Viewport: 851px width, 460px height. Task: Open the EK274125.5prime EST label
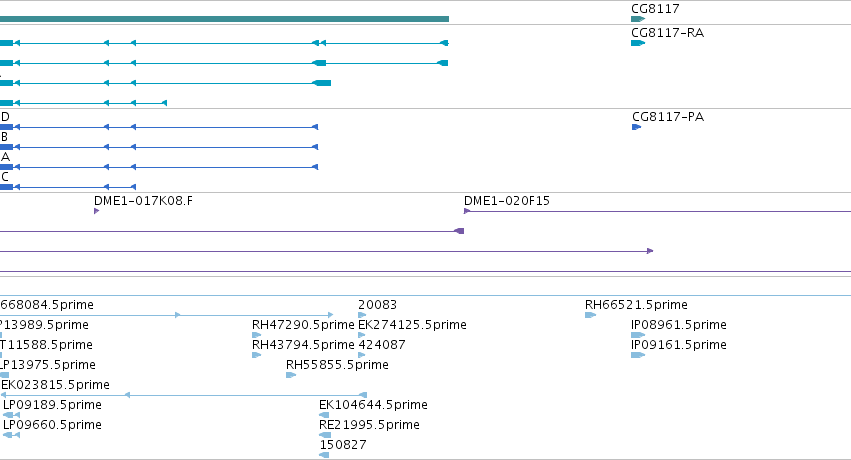412,324
